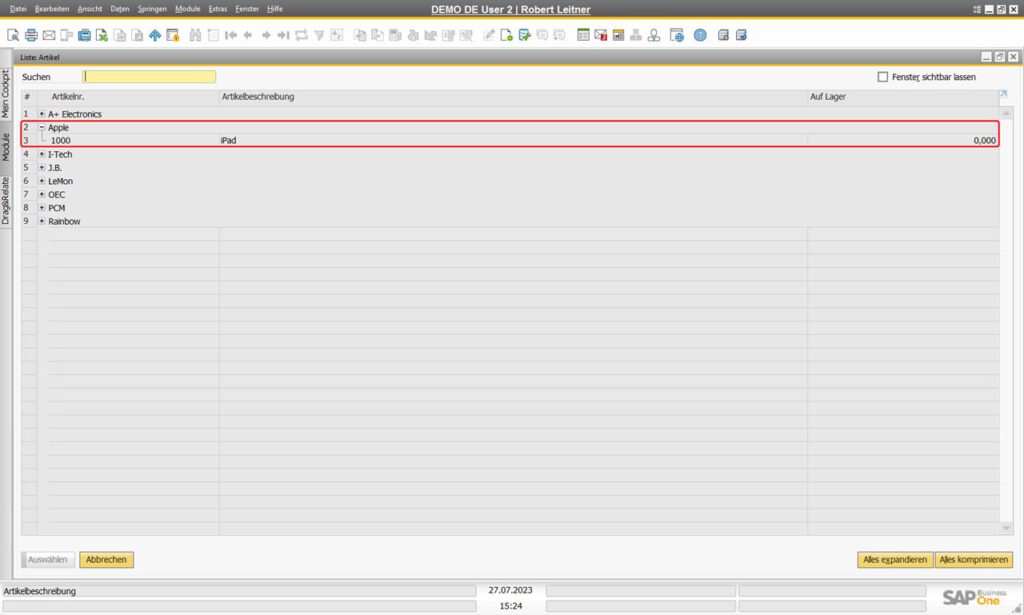Jump to the last data record
Viewport: 1024px width, 615px height.
[283, 35]
